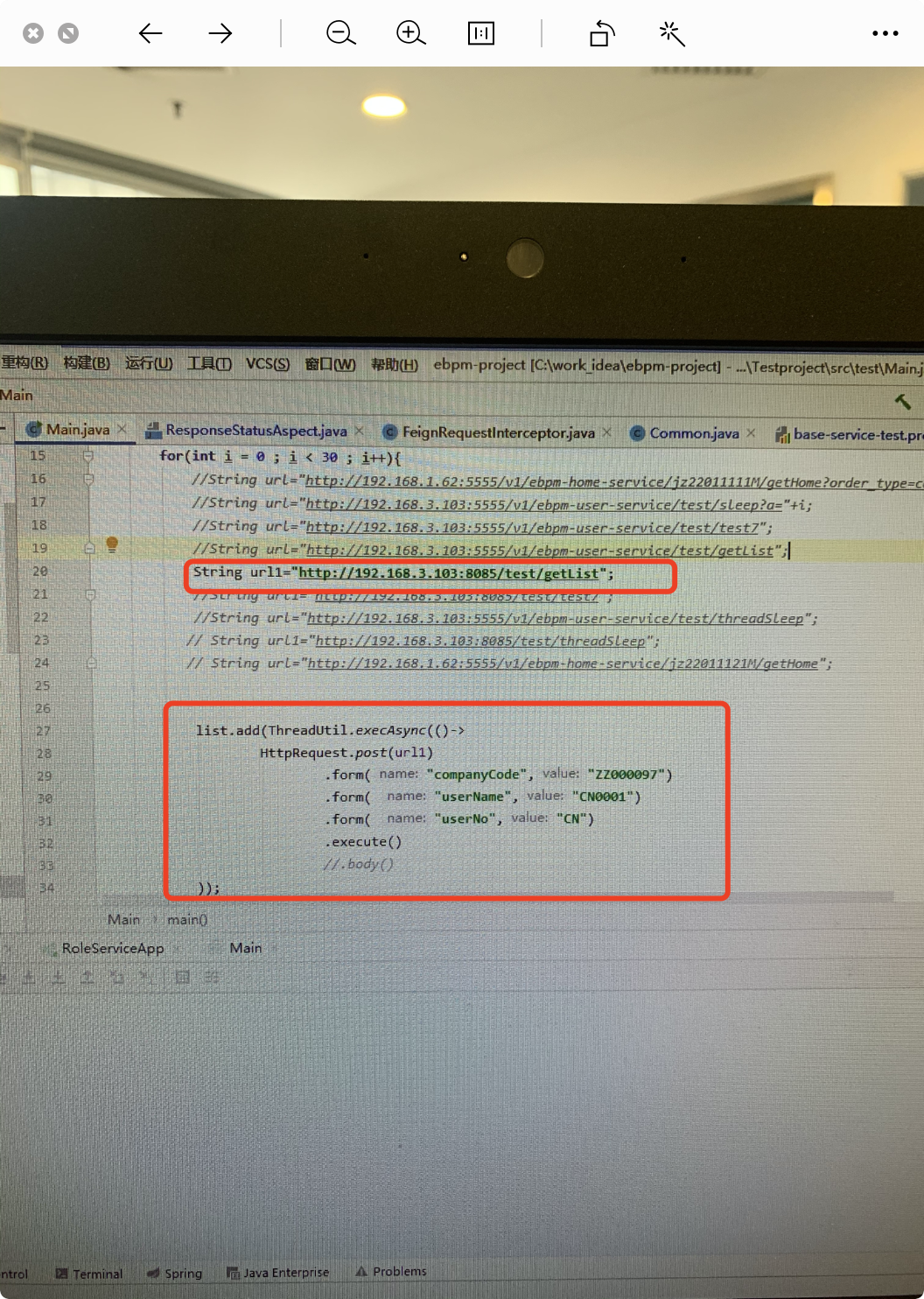The image size is (924, 1299).
Task: Close the FeignRequestInterceptor.java tab
Action: tap(606, 432)
